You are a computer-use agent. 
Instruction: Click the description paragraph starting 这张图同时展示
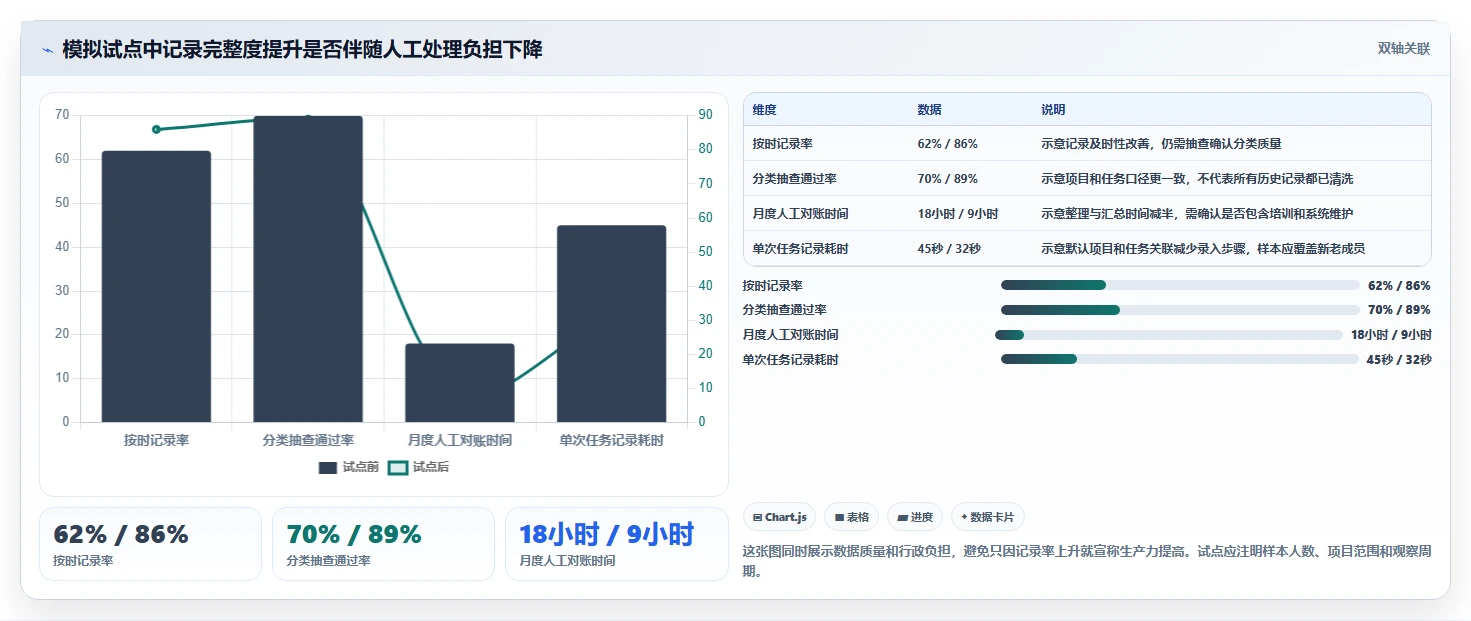tap(1087, 562)
